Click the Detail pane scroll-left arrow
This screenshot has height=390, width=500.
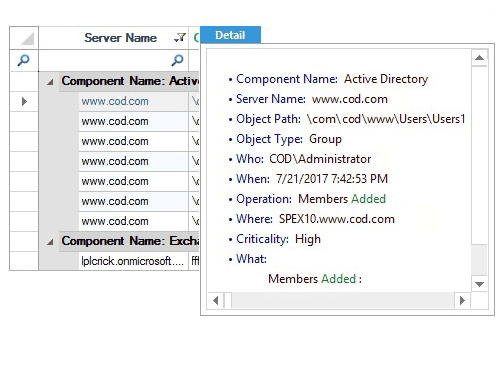click(x=216, y=300)
